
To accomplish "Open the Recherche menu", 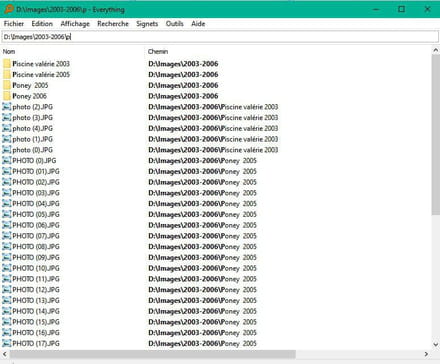I will point(113,24).
